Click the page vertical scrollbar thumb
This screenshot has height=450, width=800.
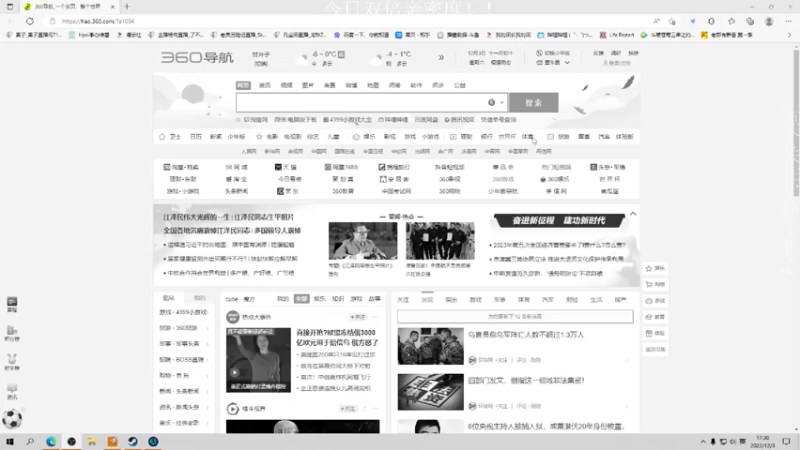click(796, 121)
